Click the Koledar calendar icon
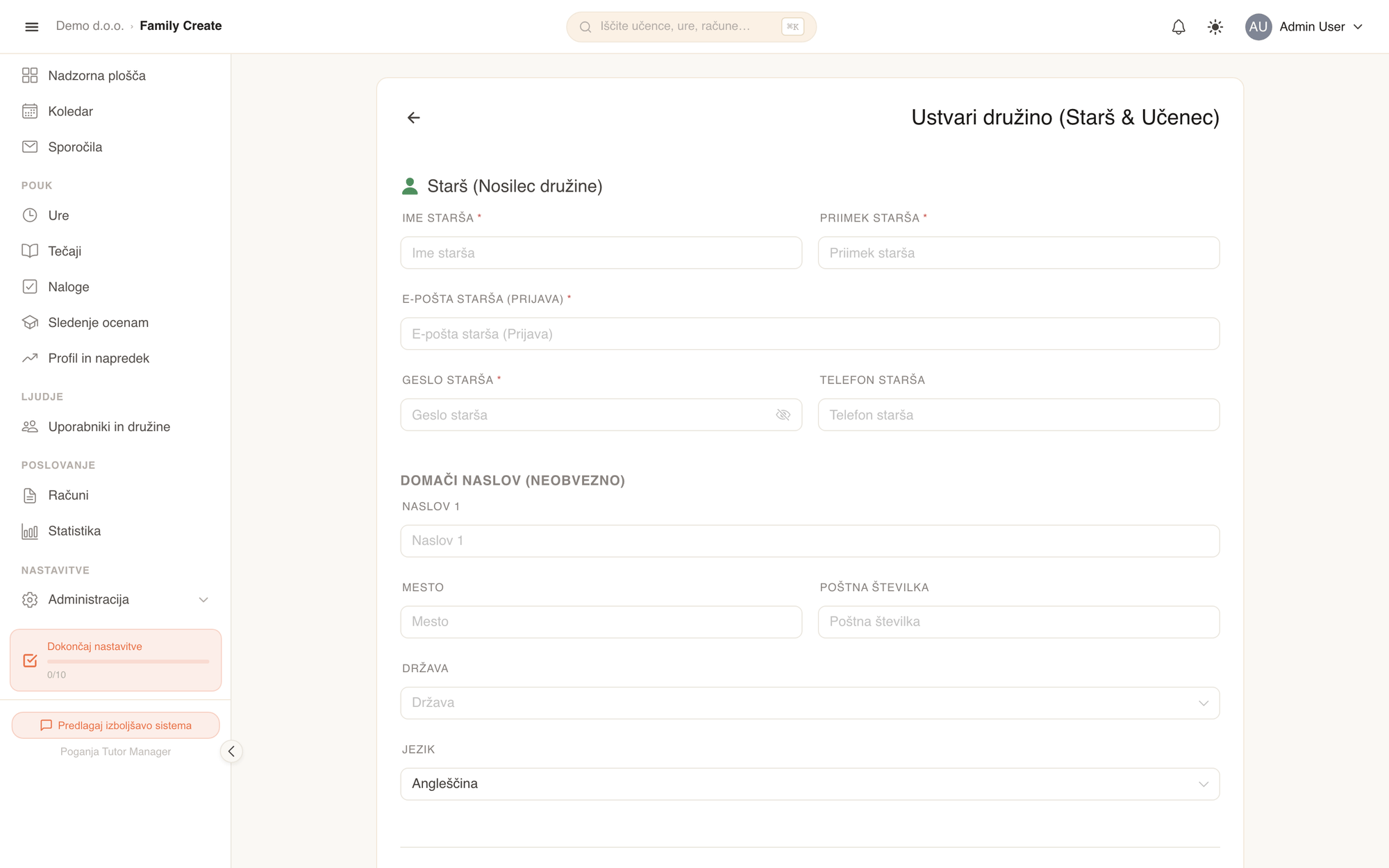This screenshot has height=868, width=1389. coord(30,111)
